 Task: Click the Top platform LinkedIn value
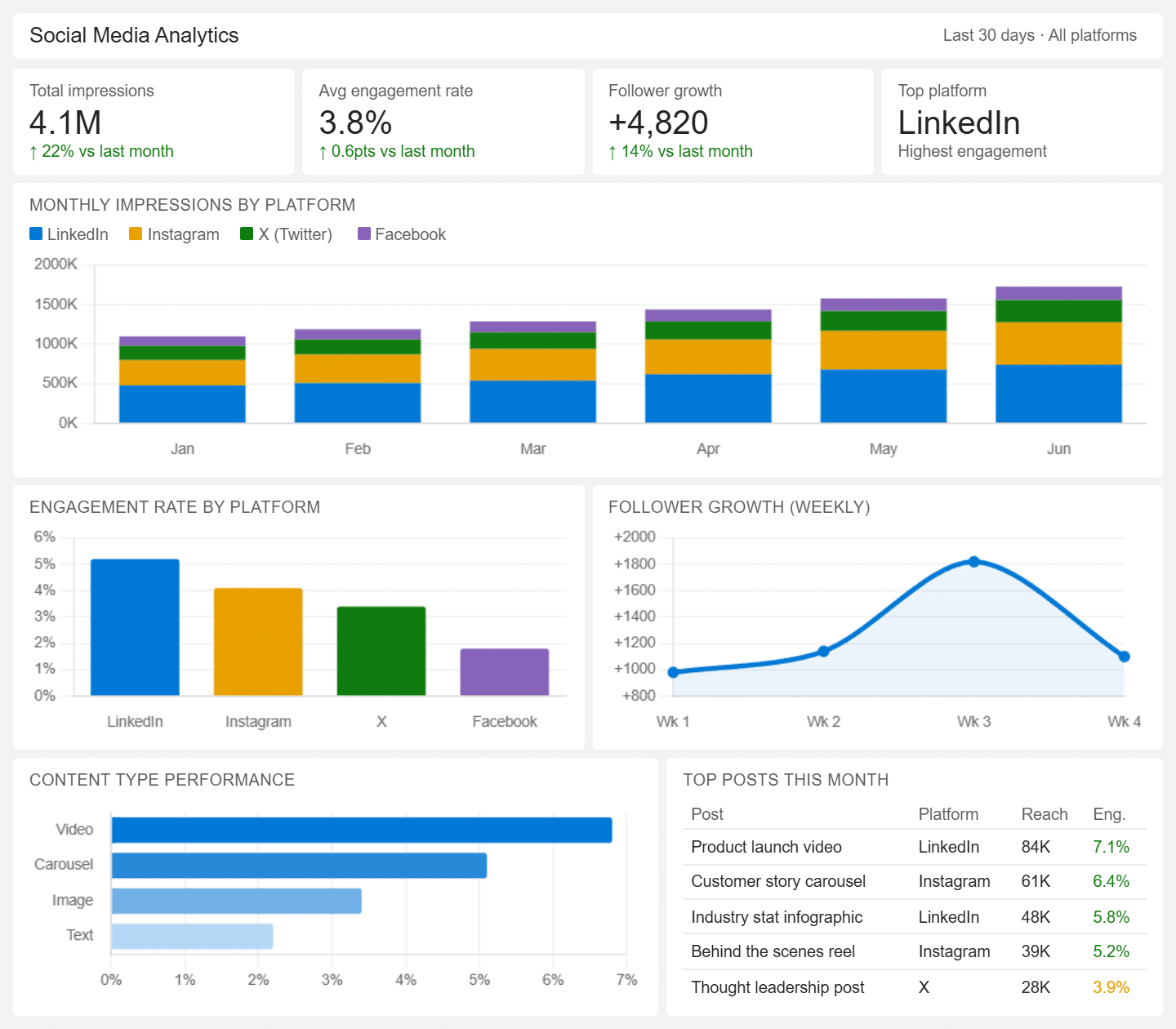point(959,122)
